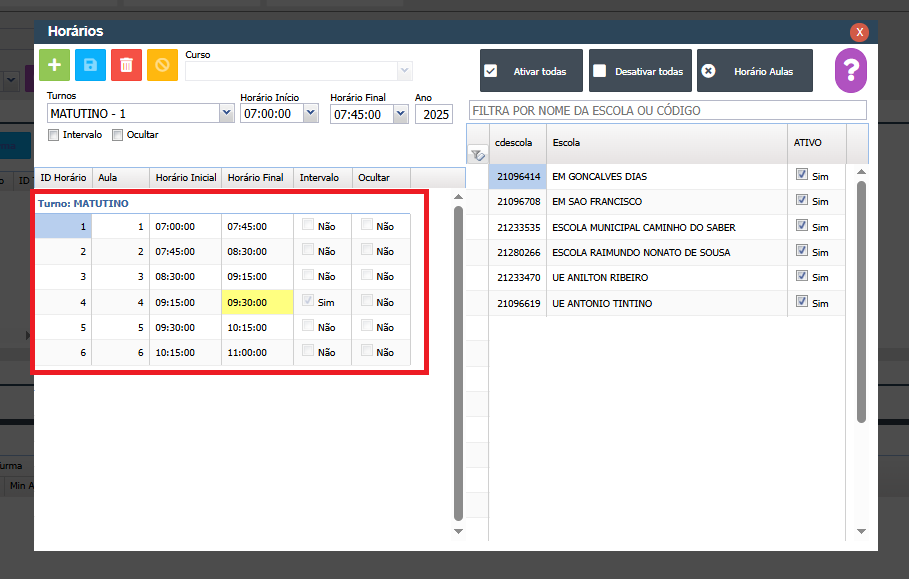This screenshot has height=579, width=909.
Task: Toggle Ocultar checkbox in row 10:15:00–11:00:00
Action: [366, 350]
